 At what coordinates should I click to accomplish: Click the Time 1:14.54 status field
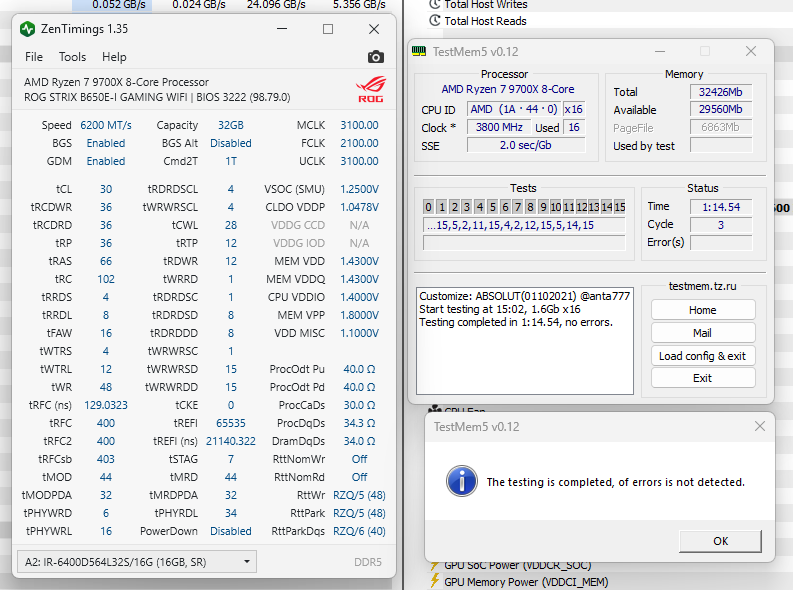point(721,206)
